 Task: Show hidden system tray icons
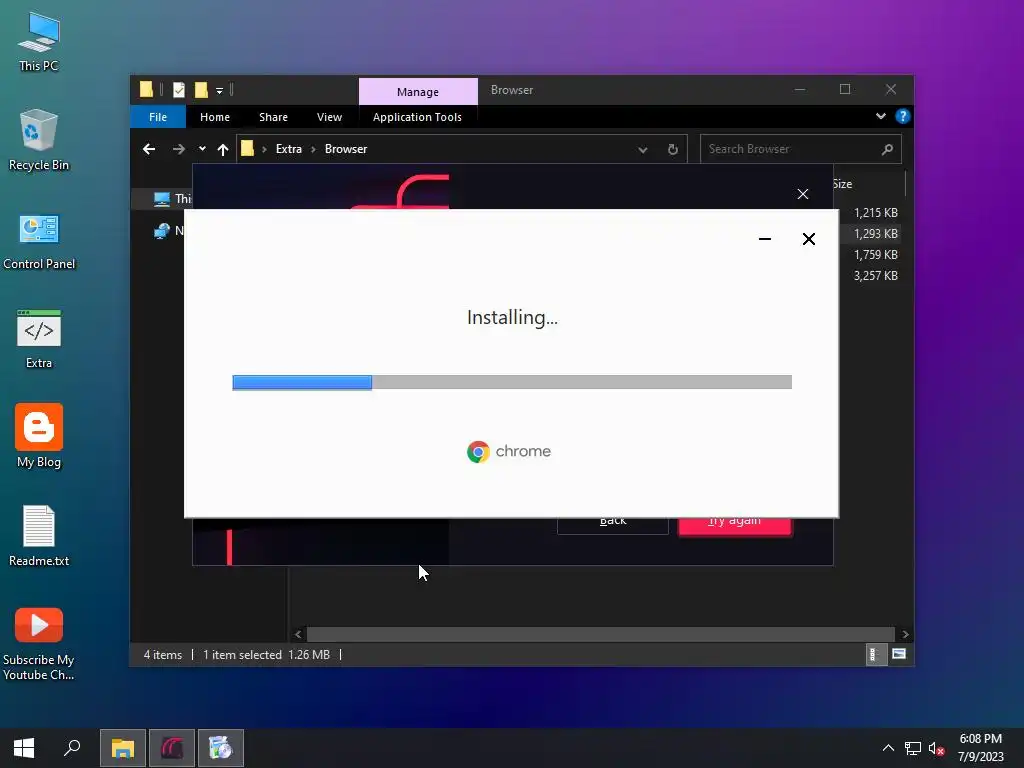tap(888, 748)
